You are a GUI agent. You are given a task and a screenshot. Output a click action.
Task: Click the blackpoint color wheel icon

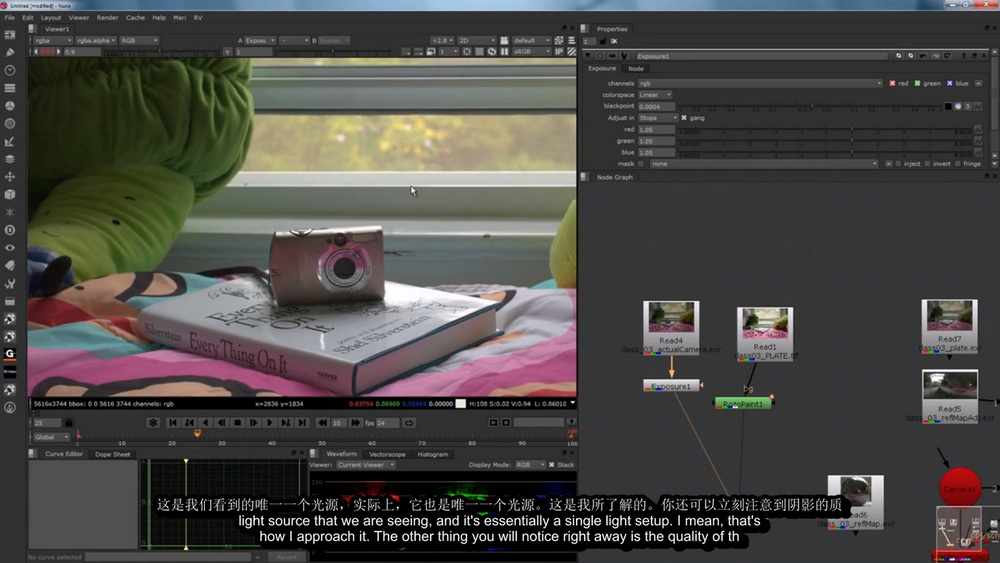(x=958, y=106)
